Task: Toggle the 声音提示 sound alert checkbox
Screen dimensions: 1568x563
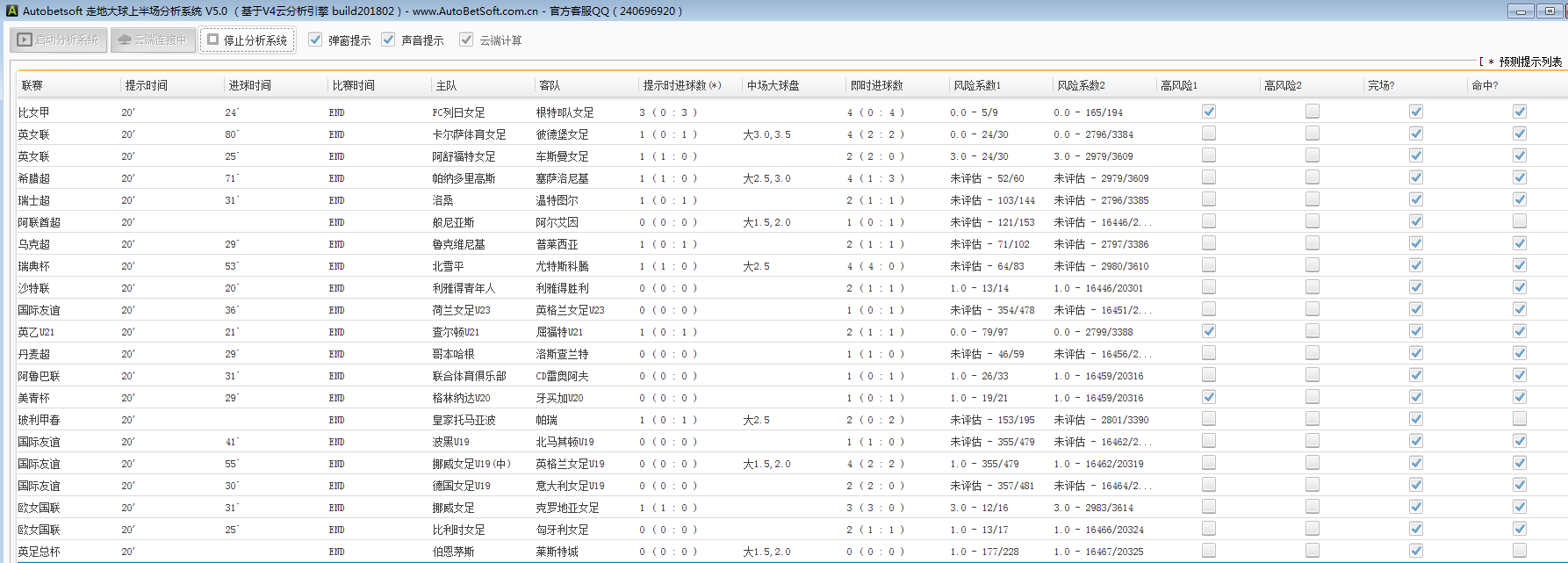Action: point(388,40)
